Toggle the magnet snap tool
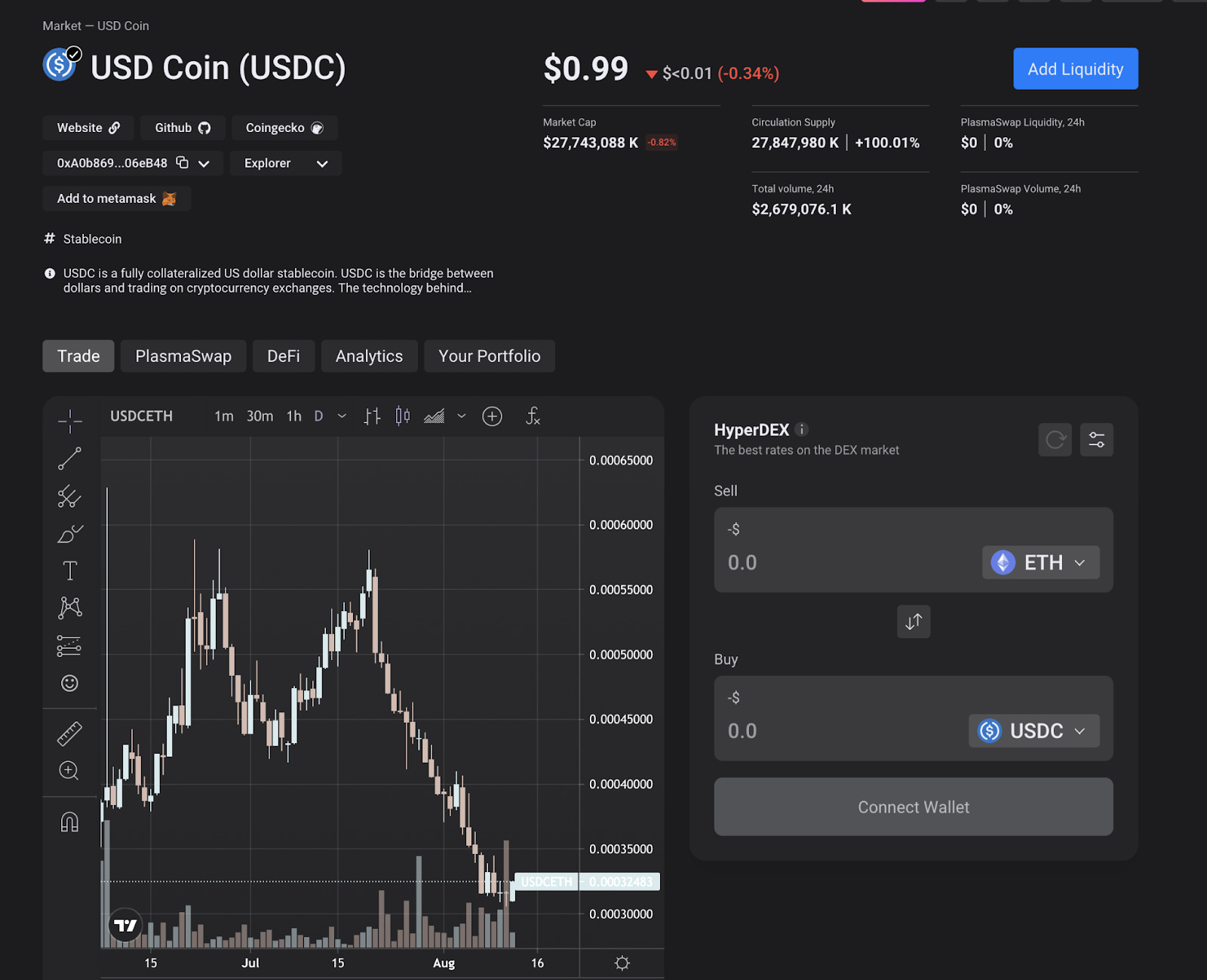Image resolution: width=1207 pixels, height=980 pixels. pos(69,822)
